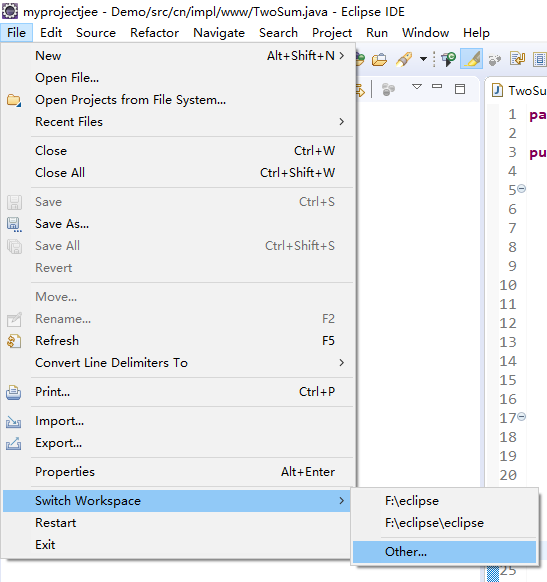The width and height of the screenshot is (547, 582).
Task: Open the Search menu
Action: 278,33
